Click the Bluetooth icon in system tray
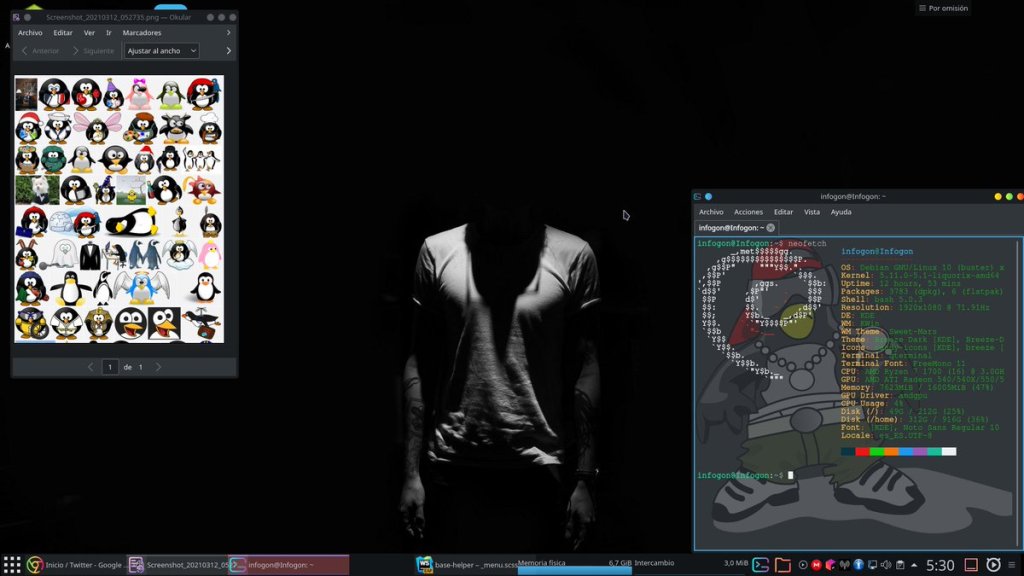 (858, 565)
